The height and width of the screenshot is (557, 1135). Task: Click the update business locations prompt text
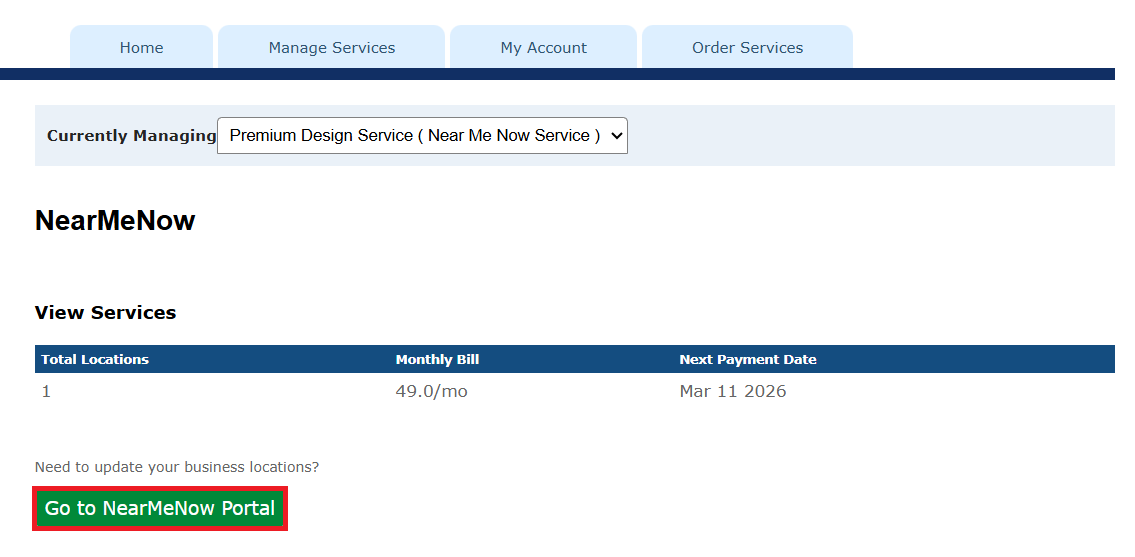[x=176, y=467]
